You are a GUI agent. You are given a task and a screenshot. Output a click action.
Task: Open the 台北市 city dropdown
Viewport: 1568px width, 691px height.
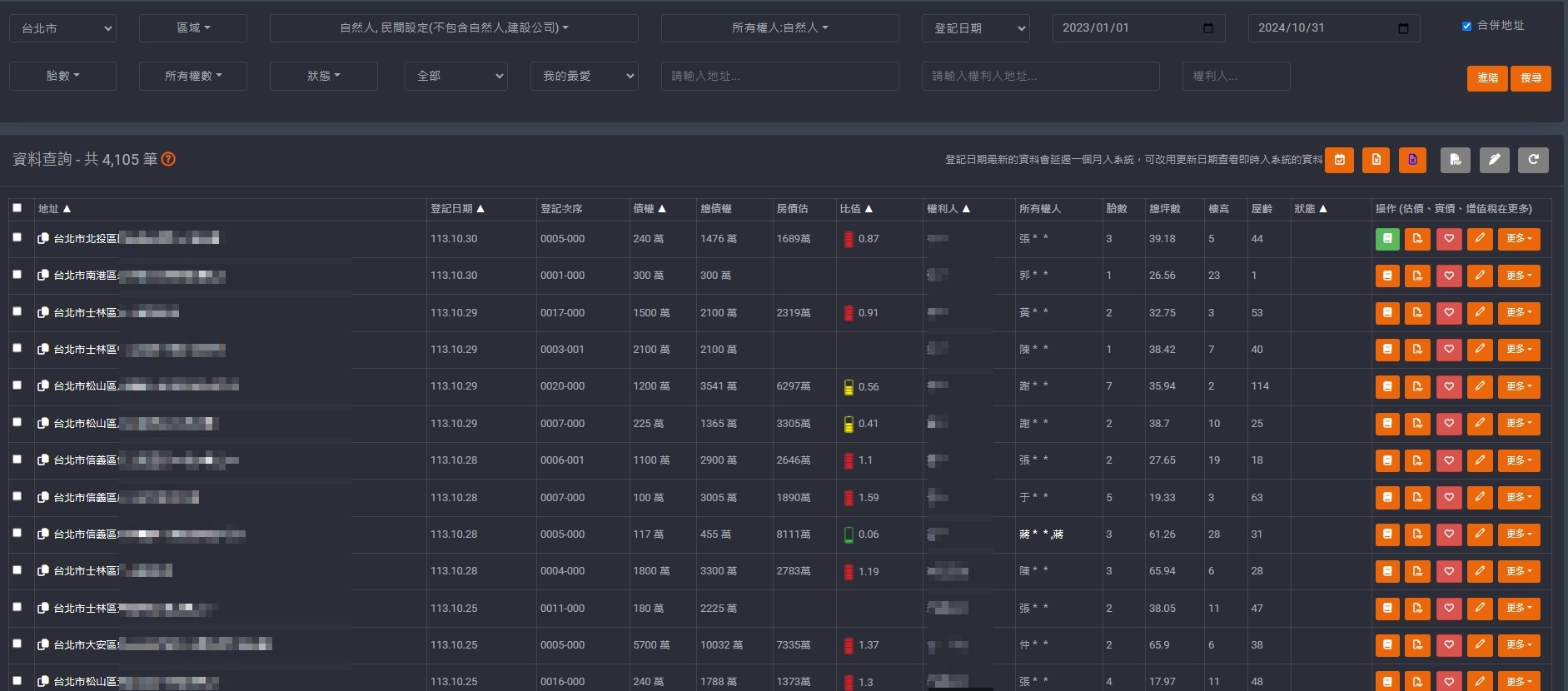[63, 28]
